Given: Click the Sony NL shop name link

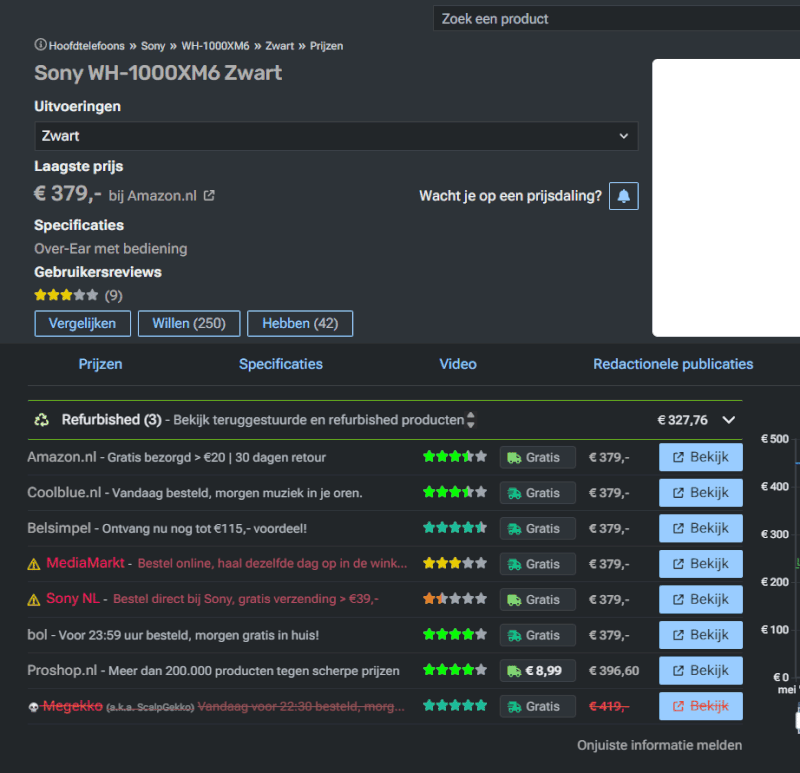Looking at the screenshot, I should (x=73, y=599).
